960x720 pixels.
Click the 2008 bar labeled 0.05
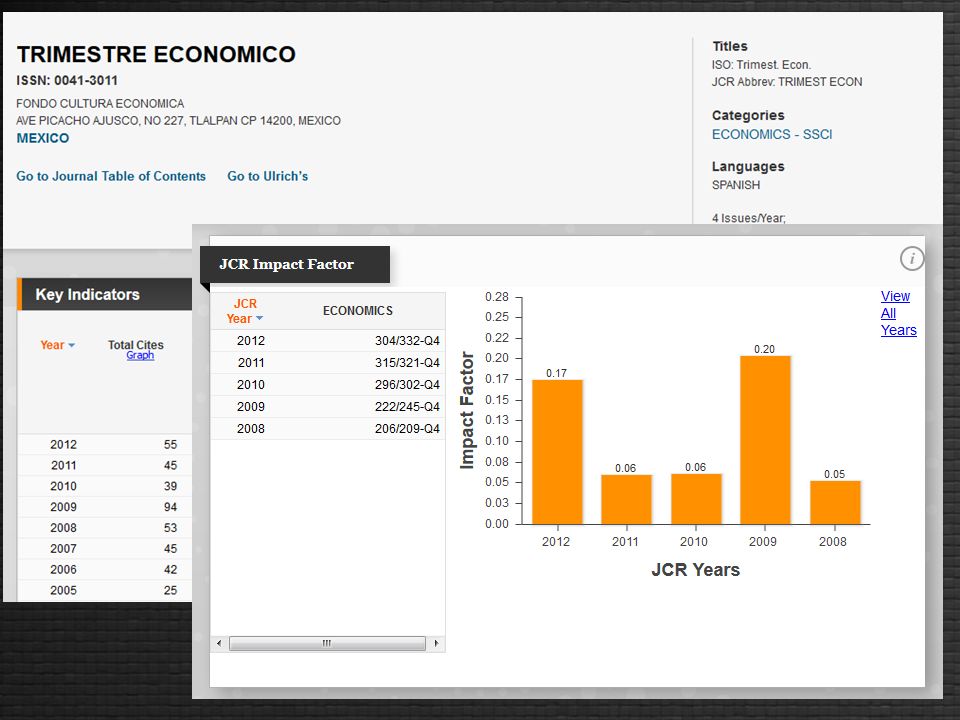pyautogui.click(x=835, y=502)
